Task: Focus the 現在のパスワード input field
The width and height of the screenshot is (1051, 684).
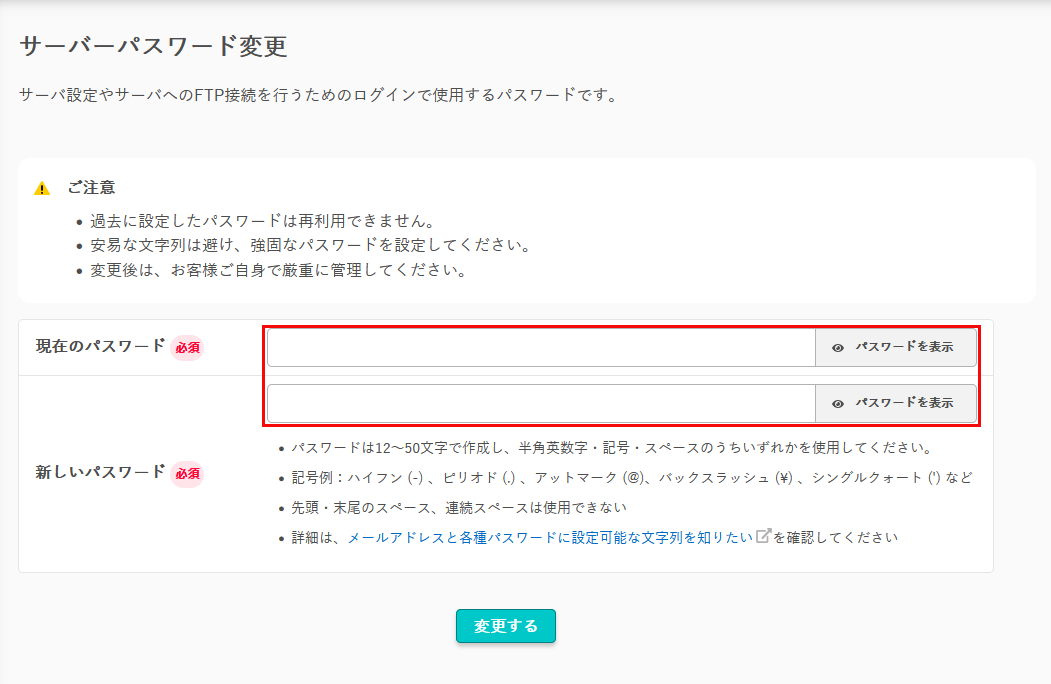Action: click(x=541, y=348)
